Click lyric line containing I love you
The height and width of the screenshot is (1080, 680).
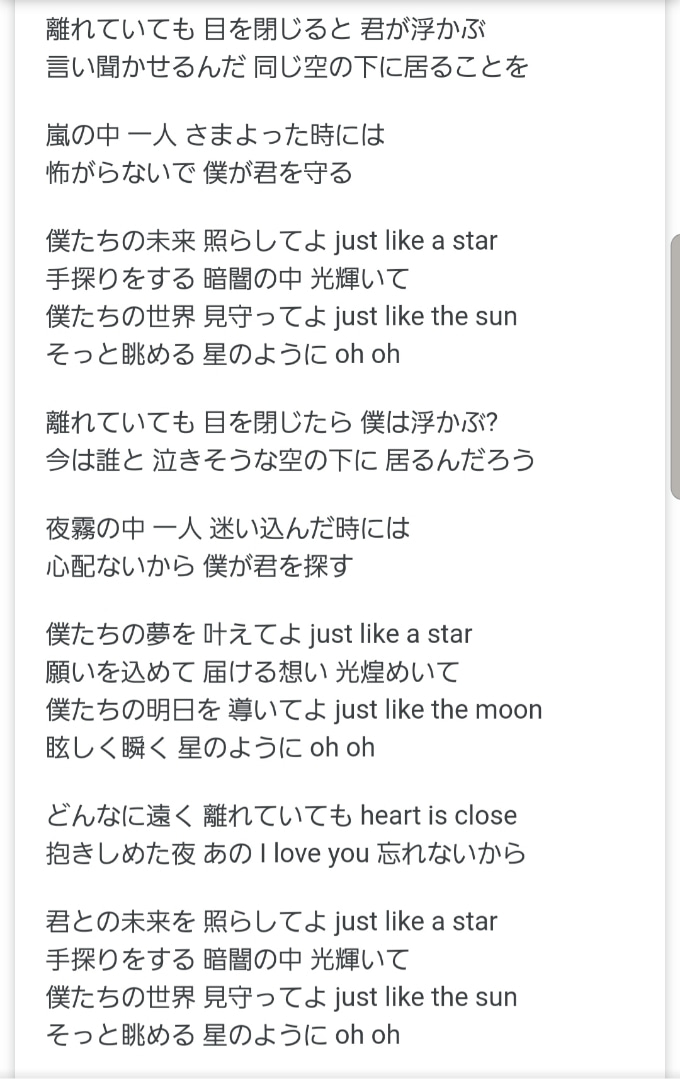(x=286, y=853)
